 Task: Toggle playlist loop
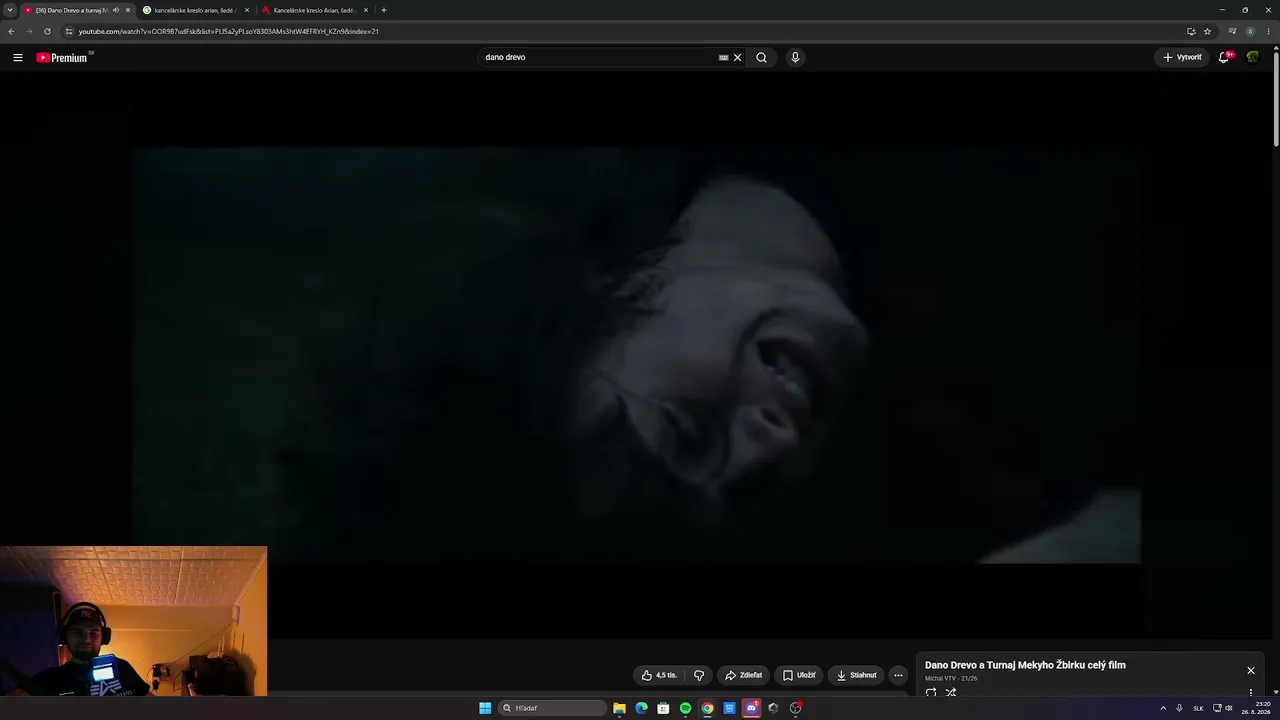(931, 692)
